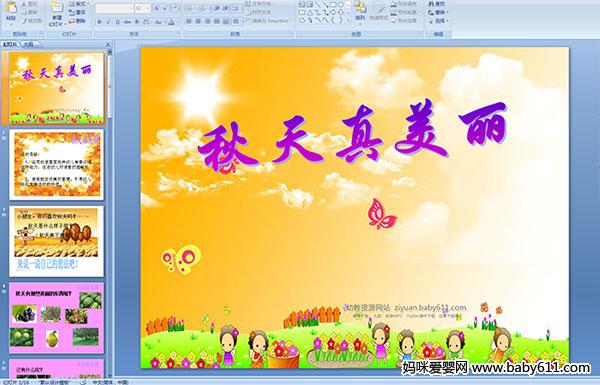
Task: Click the Delete slide icon
Action: pos(77,21)
